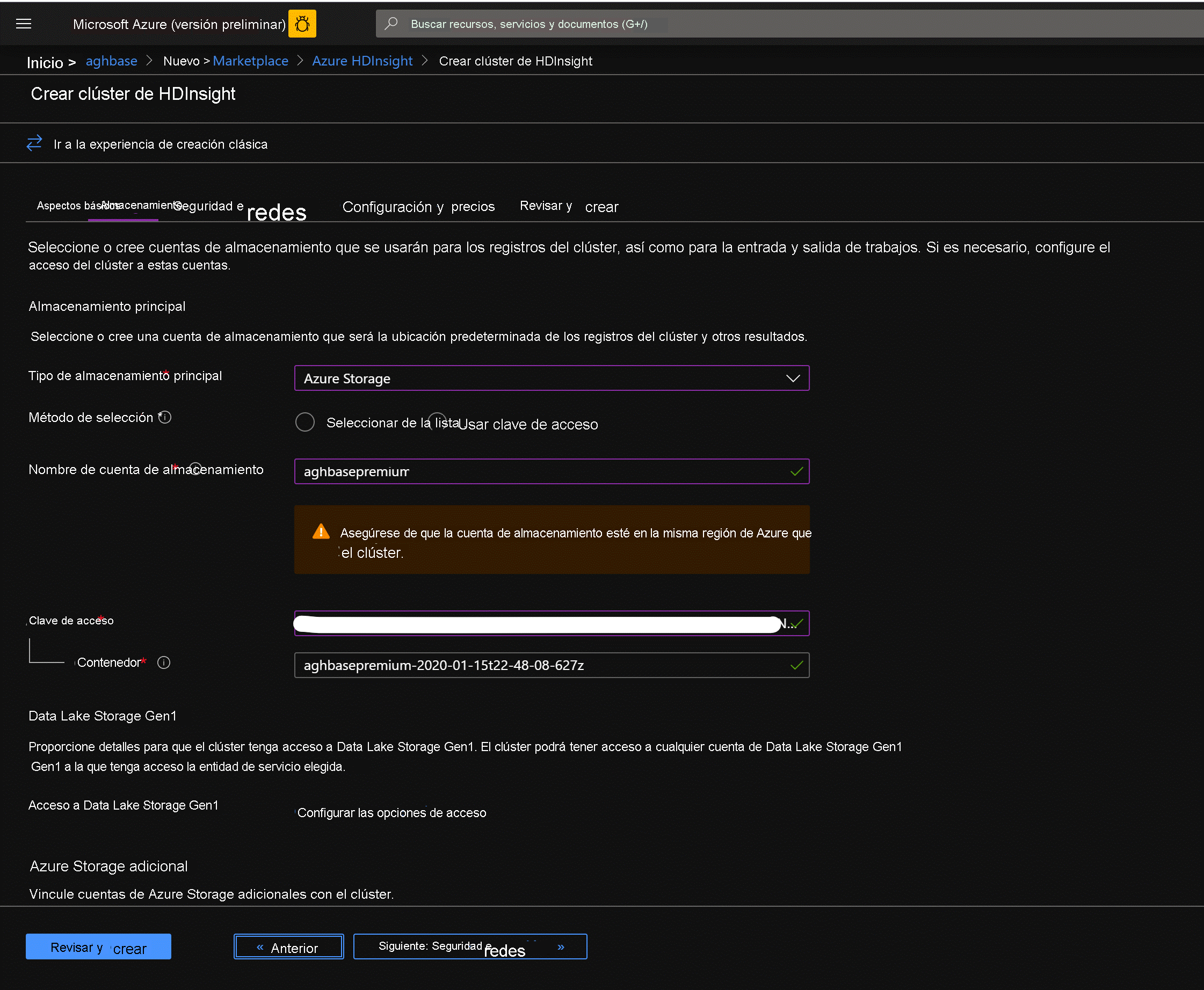Expand the Tipo de almacenamiento principal dropdown
Viewport: 1204px width, 990px height.
(552, 378)
